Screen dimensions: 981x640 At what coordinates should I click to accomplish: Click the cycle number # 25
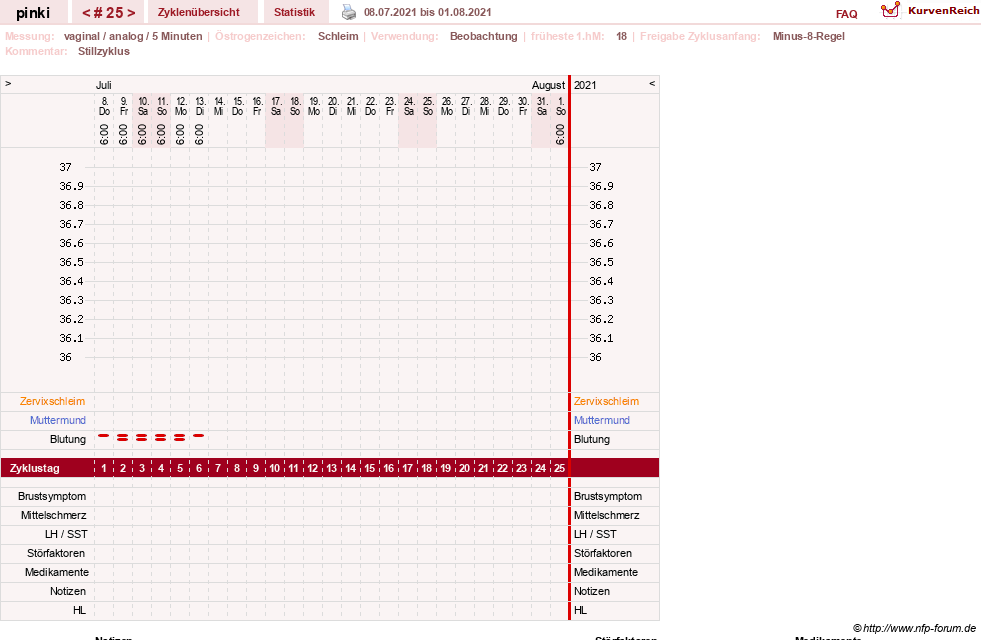[x=108, y=13]
